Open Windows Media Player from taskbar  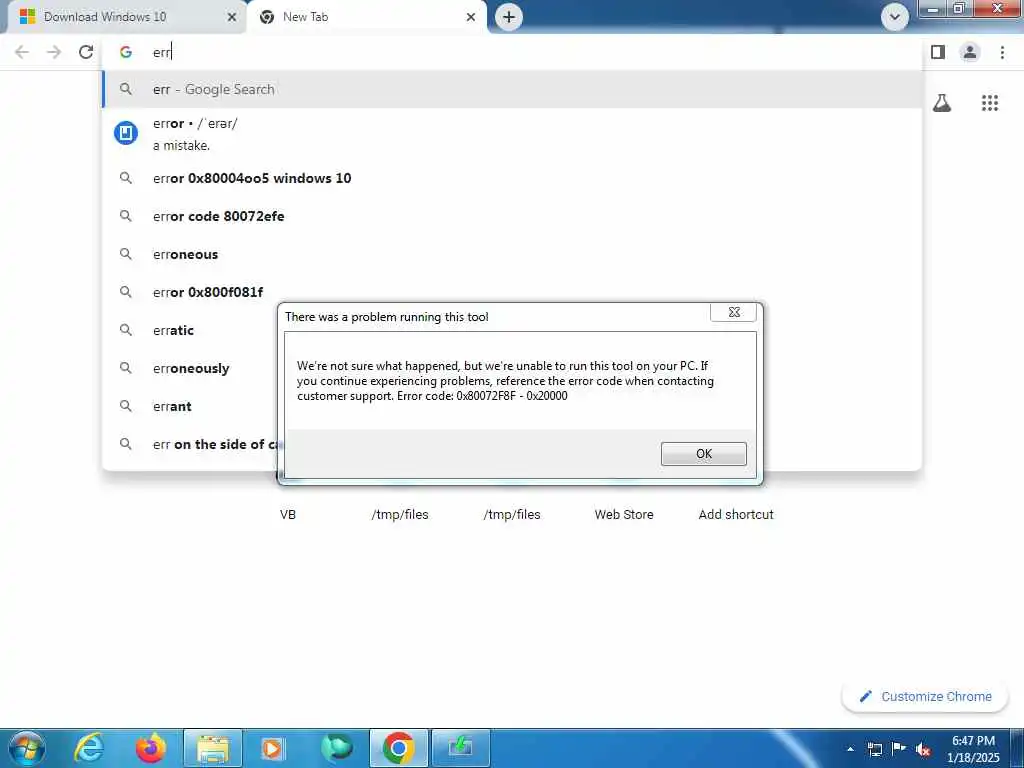tap(274, 748)
